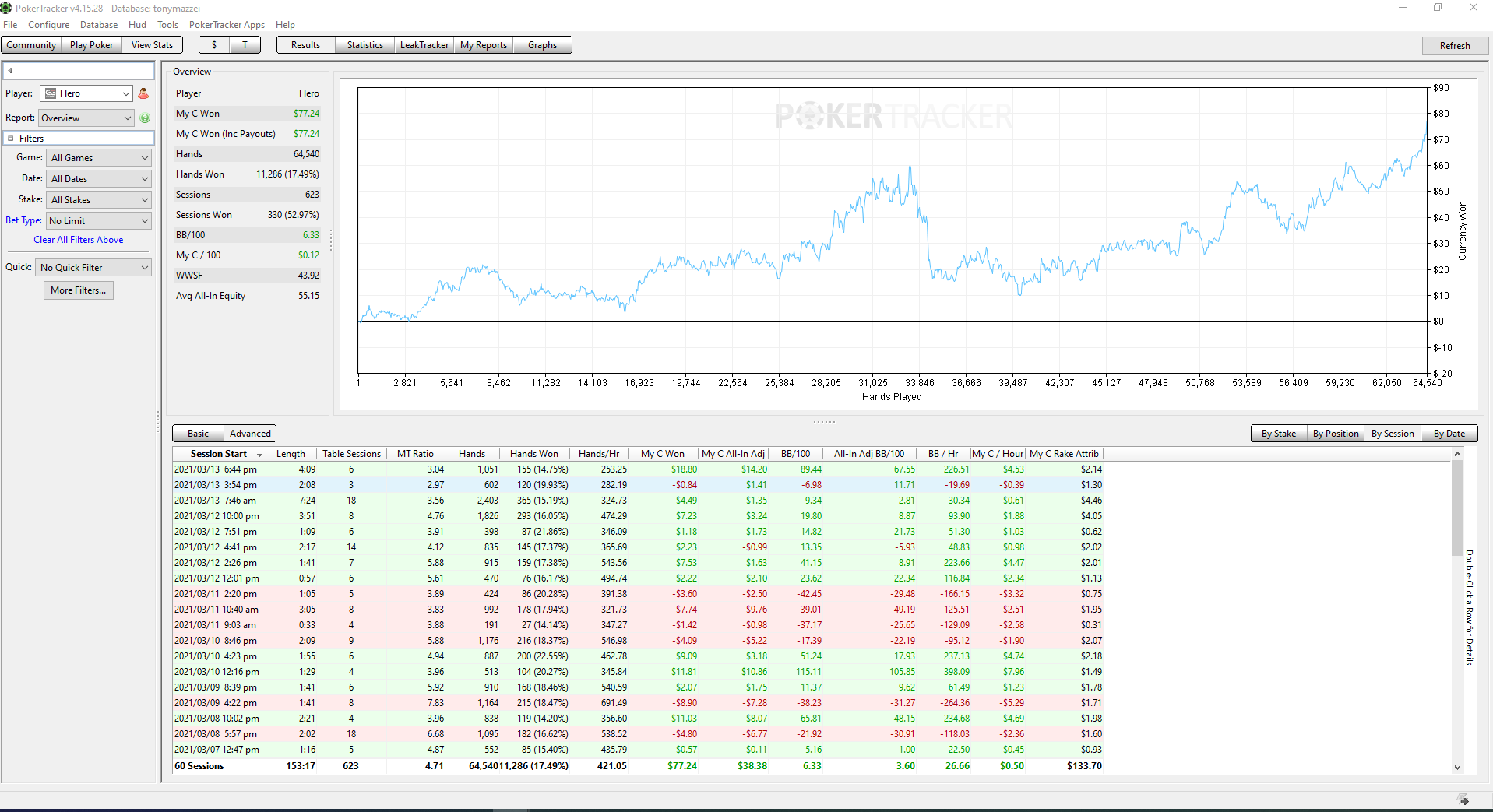
Task: Click Clear All Filters Above link
Action: point(78,240)
